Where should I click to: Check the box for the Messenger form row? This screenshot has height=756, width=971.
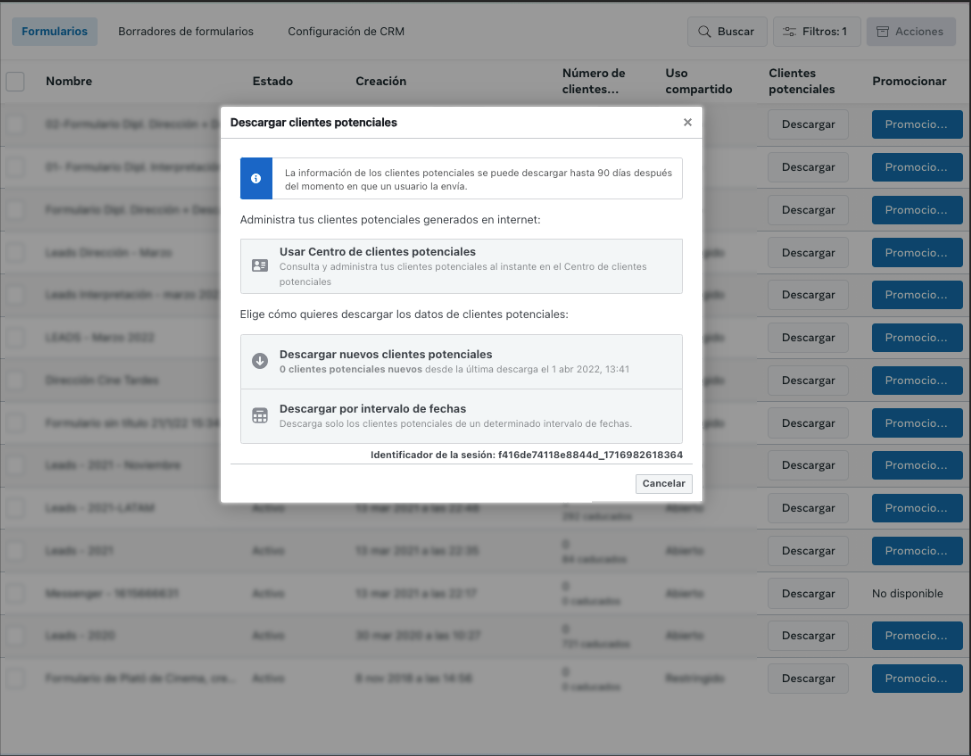tap(15, 593)
